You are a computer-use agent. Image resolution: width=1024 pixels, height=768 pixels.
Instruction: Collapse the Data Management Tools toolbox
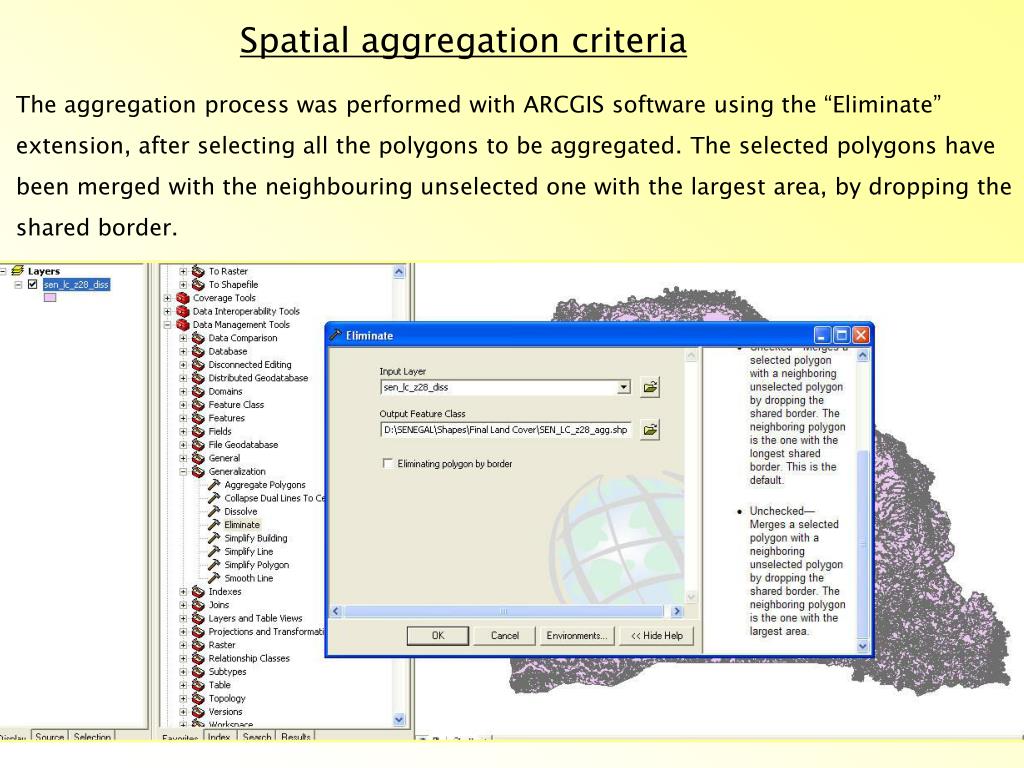pyautogui.click(x=167, y=325)
